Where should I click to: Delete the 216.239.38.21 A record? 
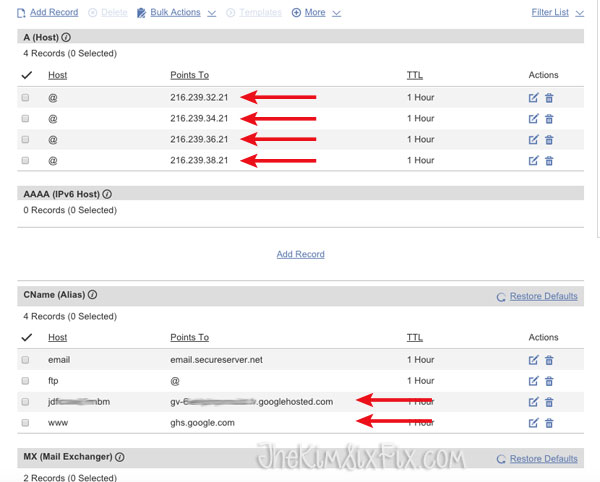(x=549, y=161)
